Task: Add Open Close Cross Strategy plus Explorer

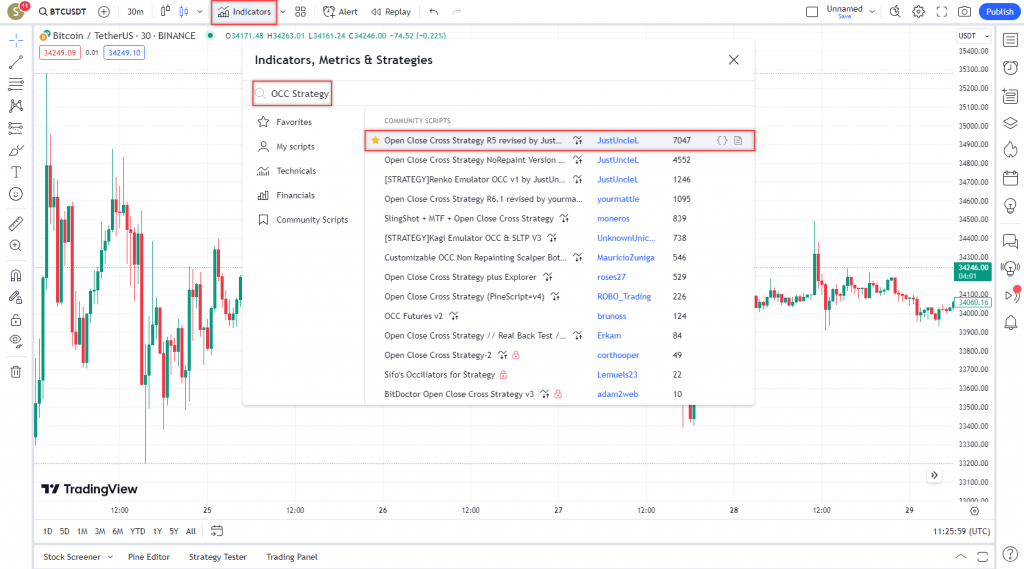Action: [x=460, y=277]
